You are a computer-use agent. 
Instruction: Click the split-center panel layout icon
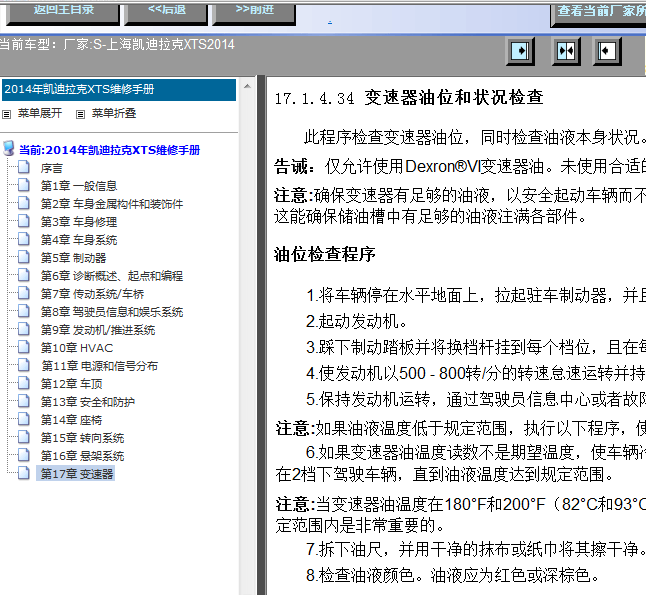566,52
